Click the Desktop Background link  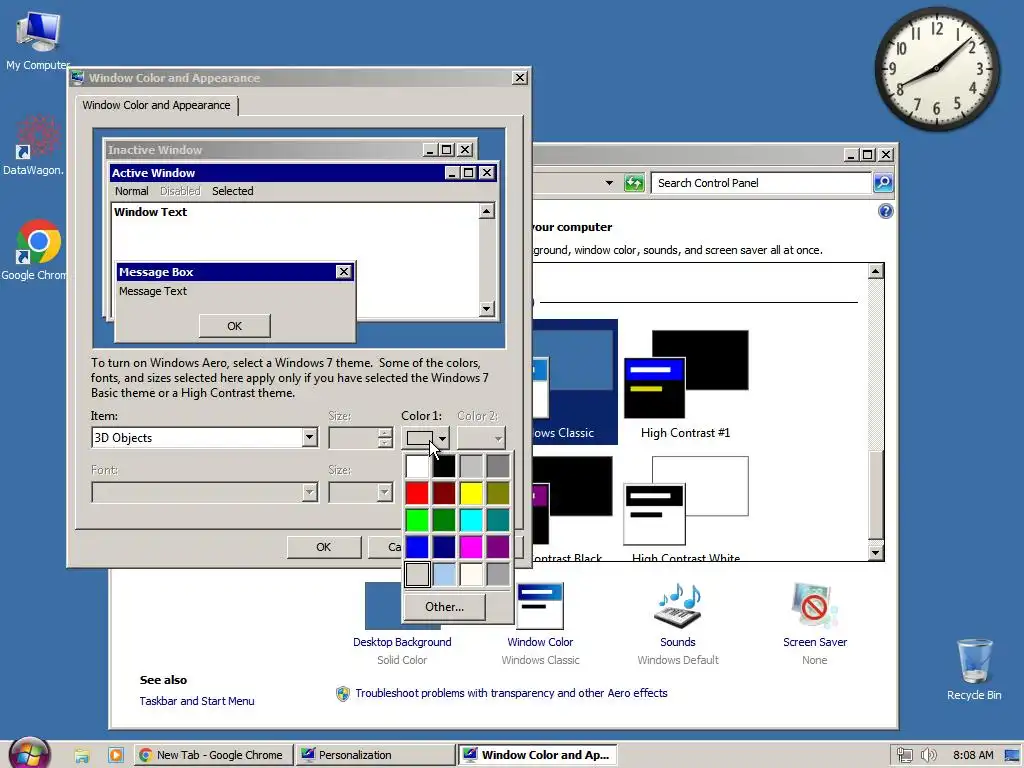pos(402,642)
